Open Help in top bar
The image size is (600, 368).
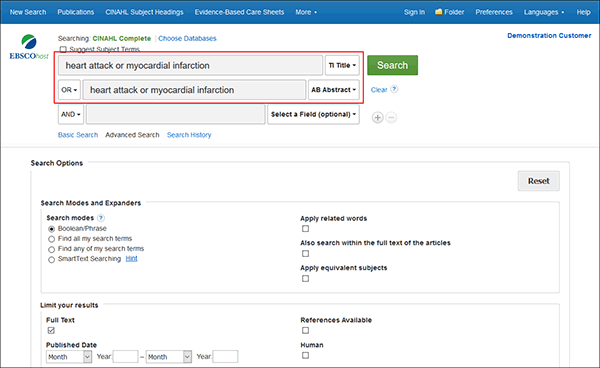click(x=584, y=12)
